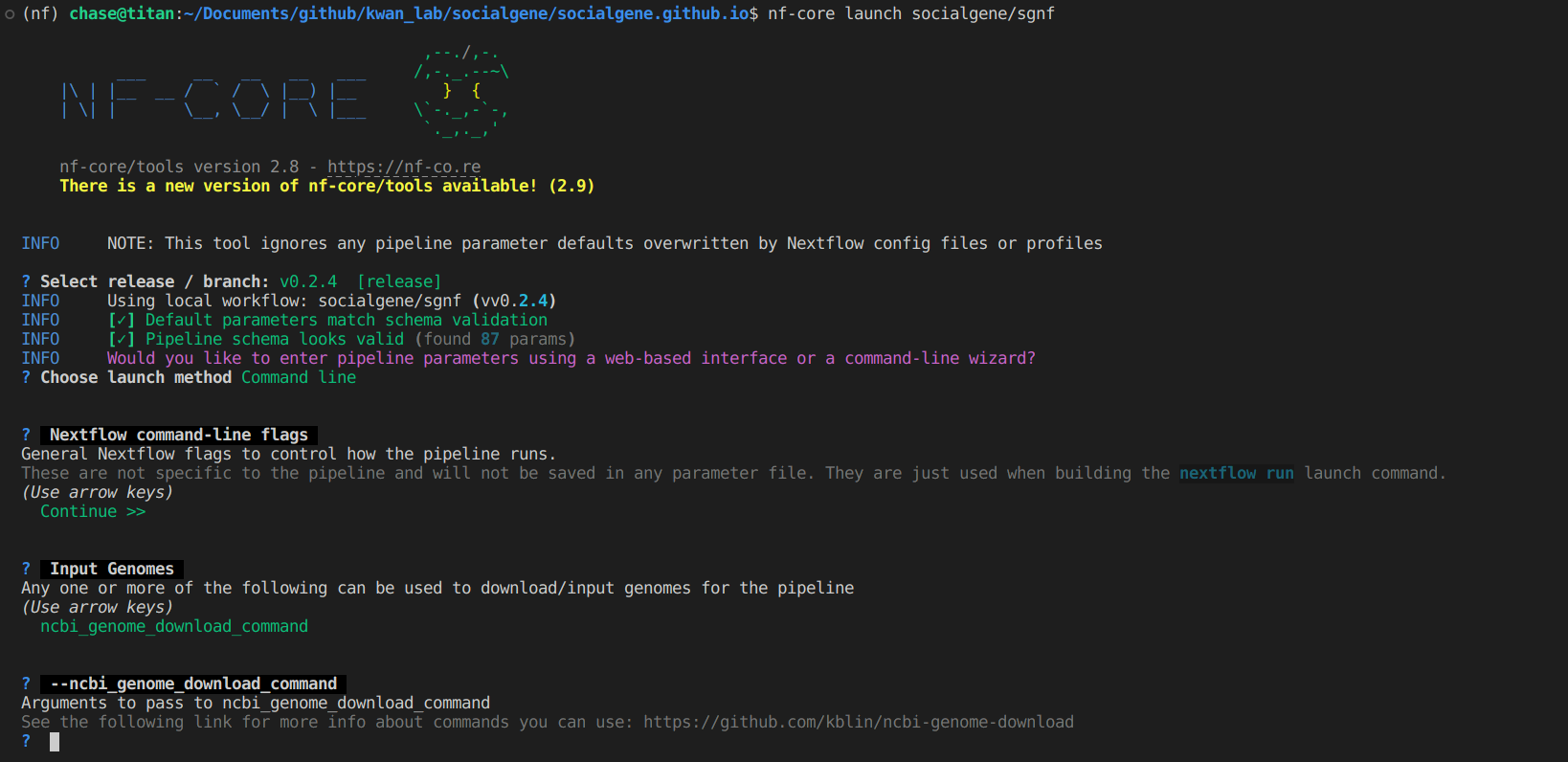Screen dimensions: 1568x762
Task: Click the input cursor on last prompt line
Action: point(55,742)
